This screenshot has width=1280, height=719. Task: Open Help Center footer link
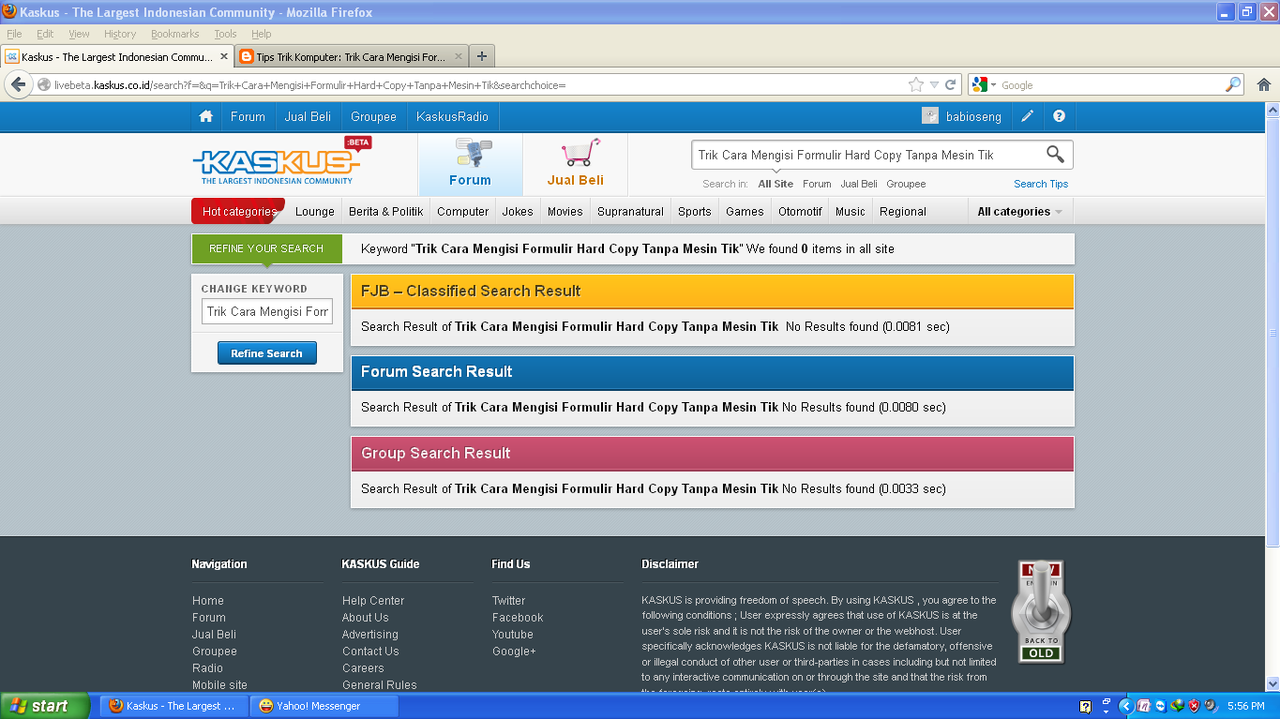(x=373, y=601)
